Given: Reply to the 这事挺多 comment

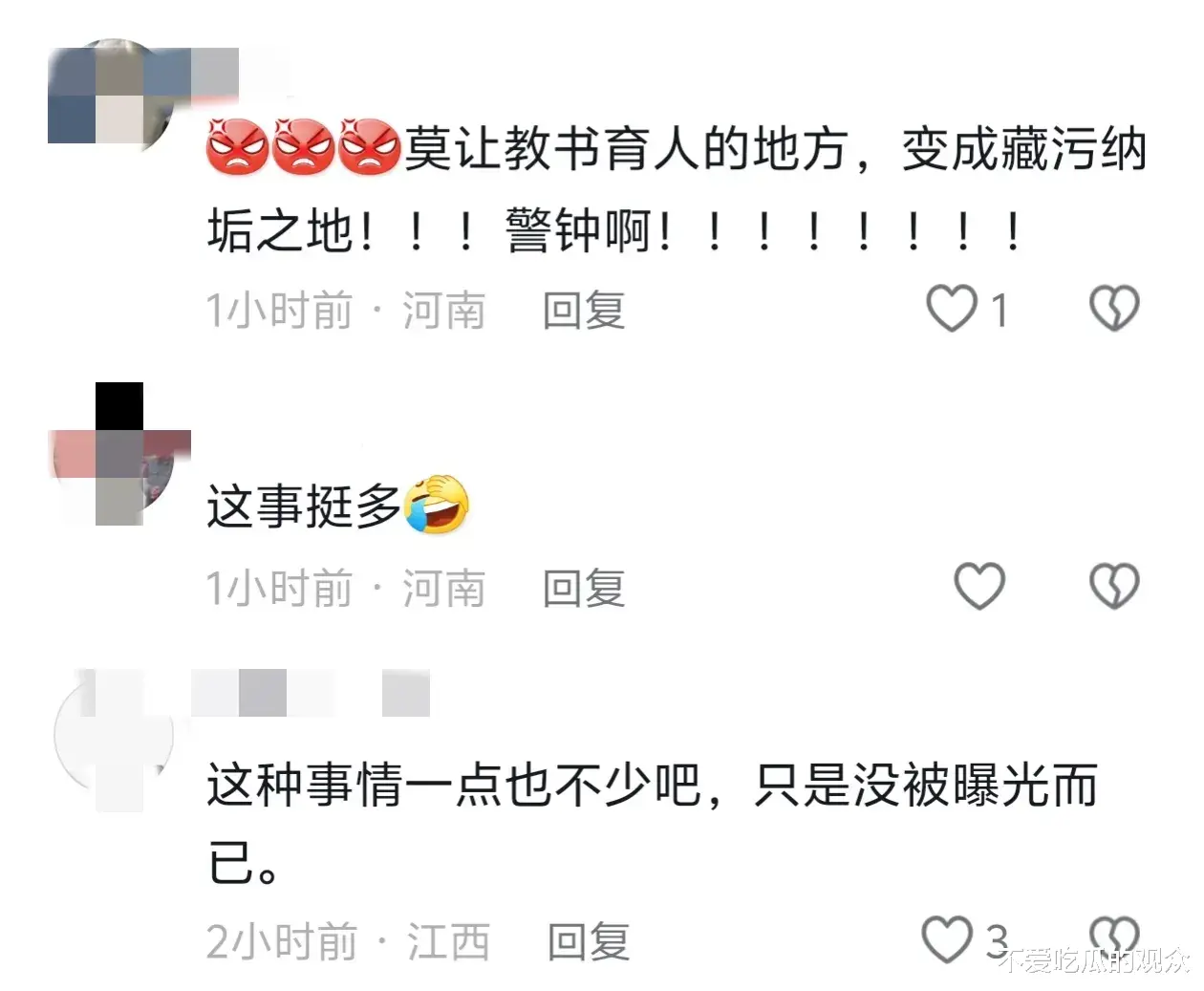Looking at the screenshot, I should pos(584,588).
